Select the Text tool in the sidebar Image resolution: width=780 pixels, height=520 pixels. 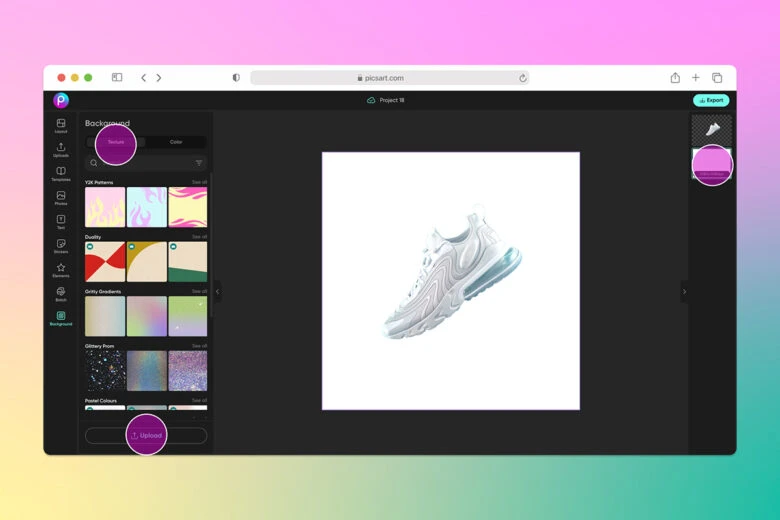coord(61,222)
